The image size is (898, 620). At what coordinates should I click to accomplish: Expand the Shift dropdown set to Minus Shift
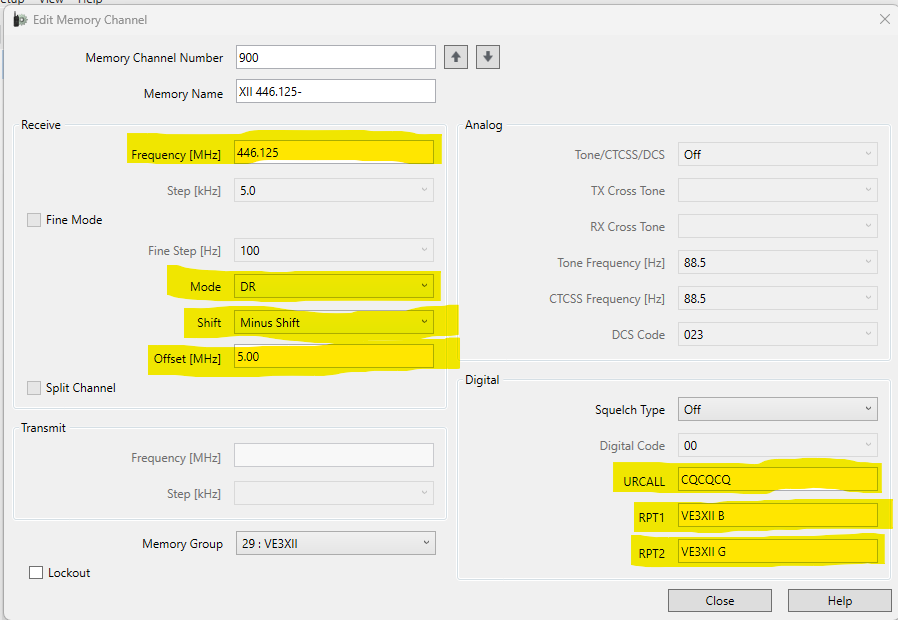[334, 323]
